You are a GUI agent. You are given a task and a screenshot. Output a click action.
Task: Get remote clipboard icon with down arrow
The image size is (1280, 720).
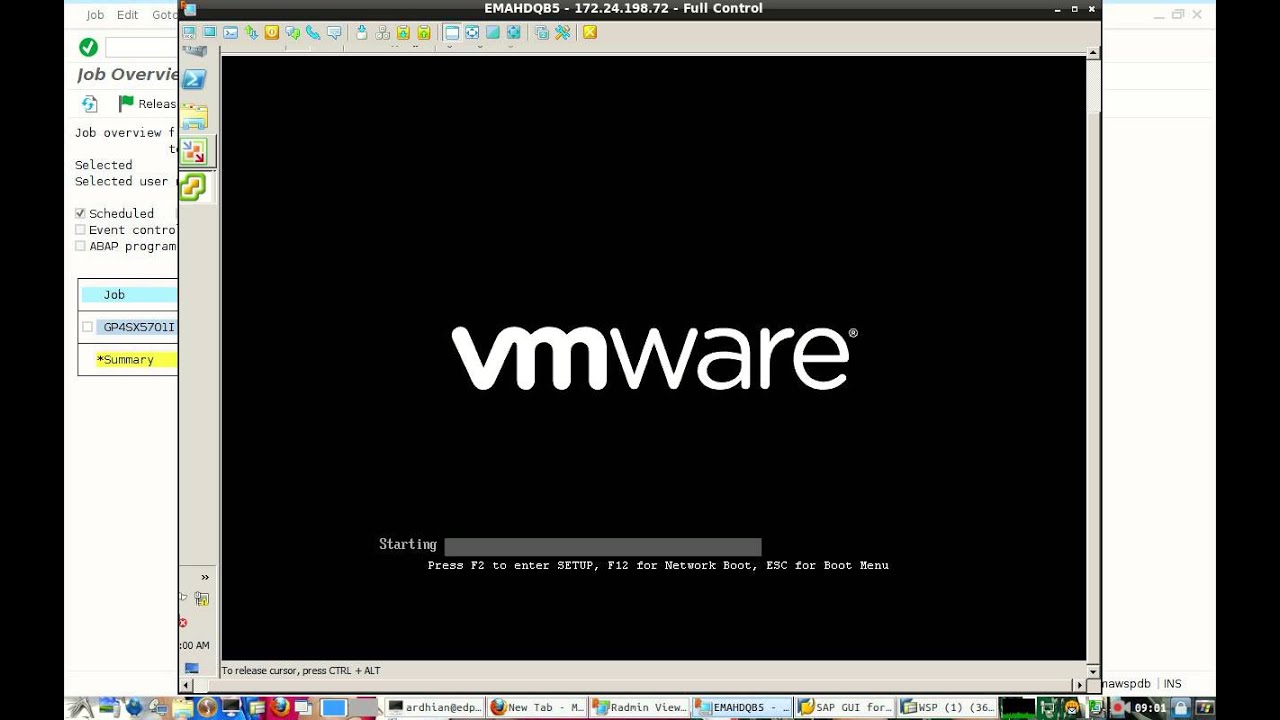[403, 32]
